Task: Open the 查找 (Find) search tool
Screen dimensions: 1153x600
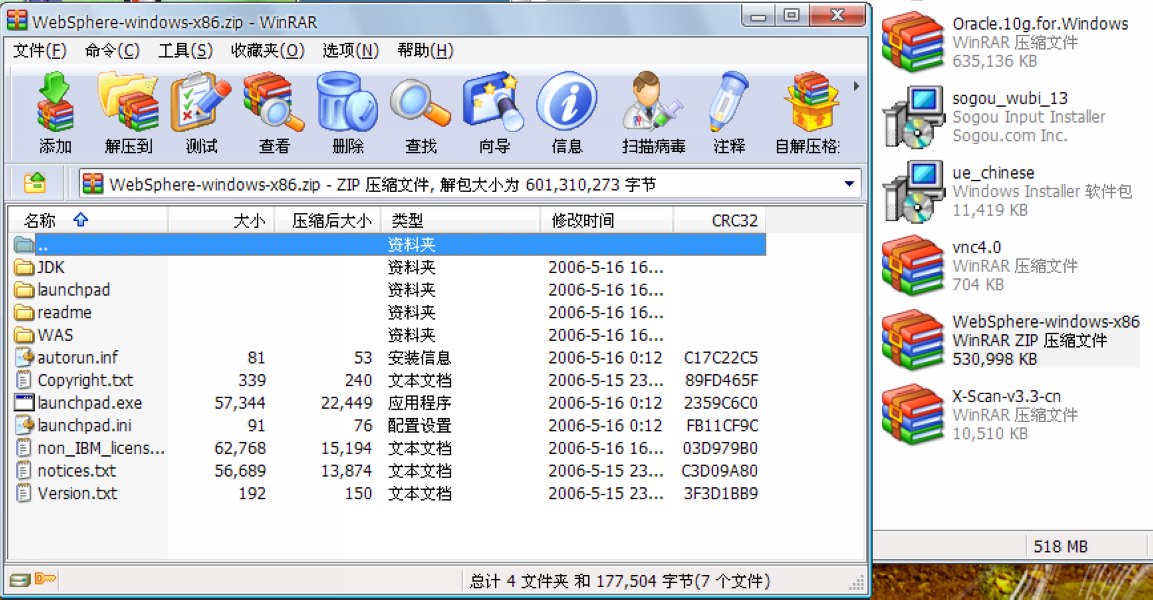Action: click(420, 110)
